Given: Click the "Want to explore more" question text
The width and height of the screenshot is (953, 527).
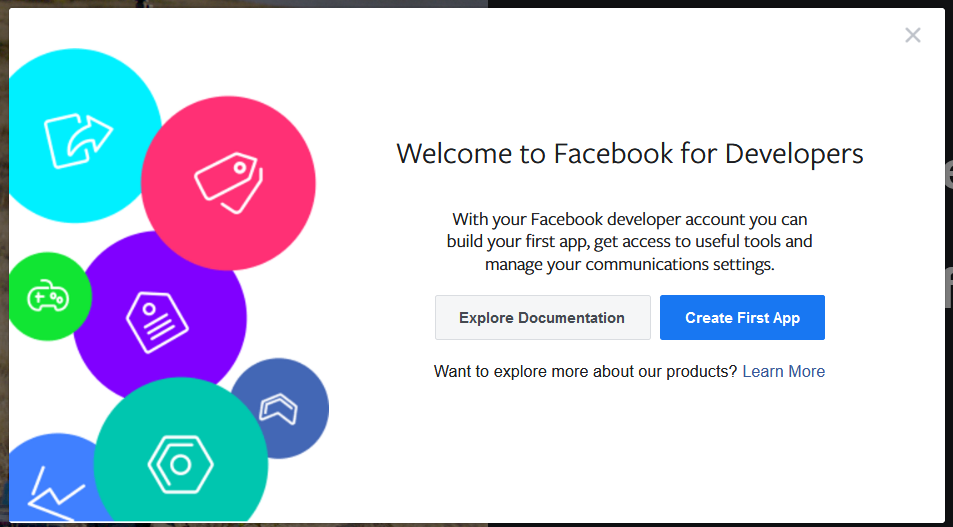Looking at the screenshot, I should click(x=585, y=372).
